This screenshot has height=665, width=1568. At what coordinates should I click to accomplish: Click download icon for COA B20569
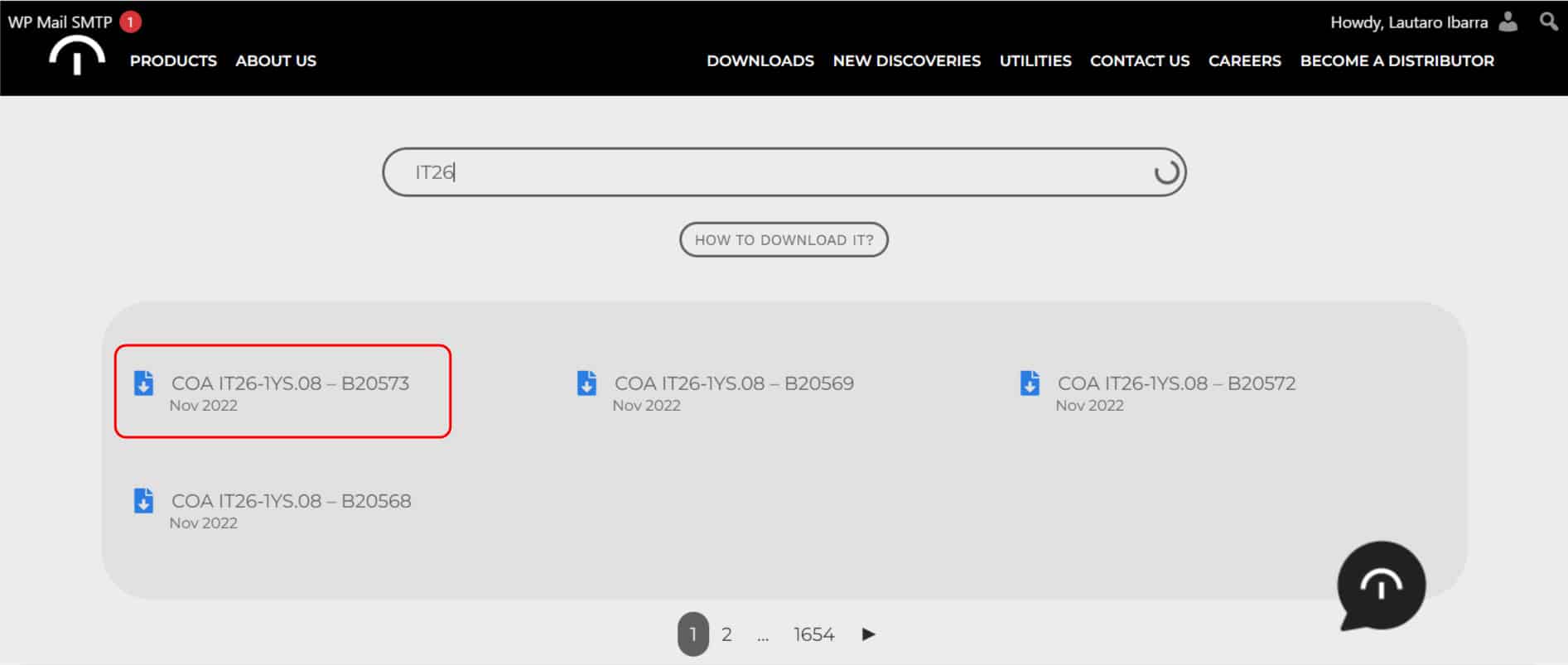click(x=586, y=383)
